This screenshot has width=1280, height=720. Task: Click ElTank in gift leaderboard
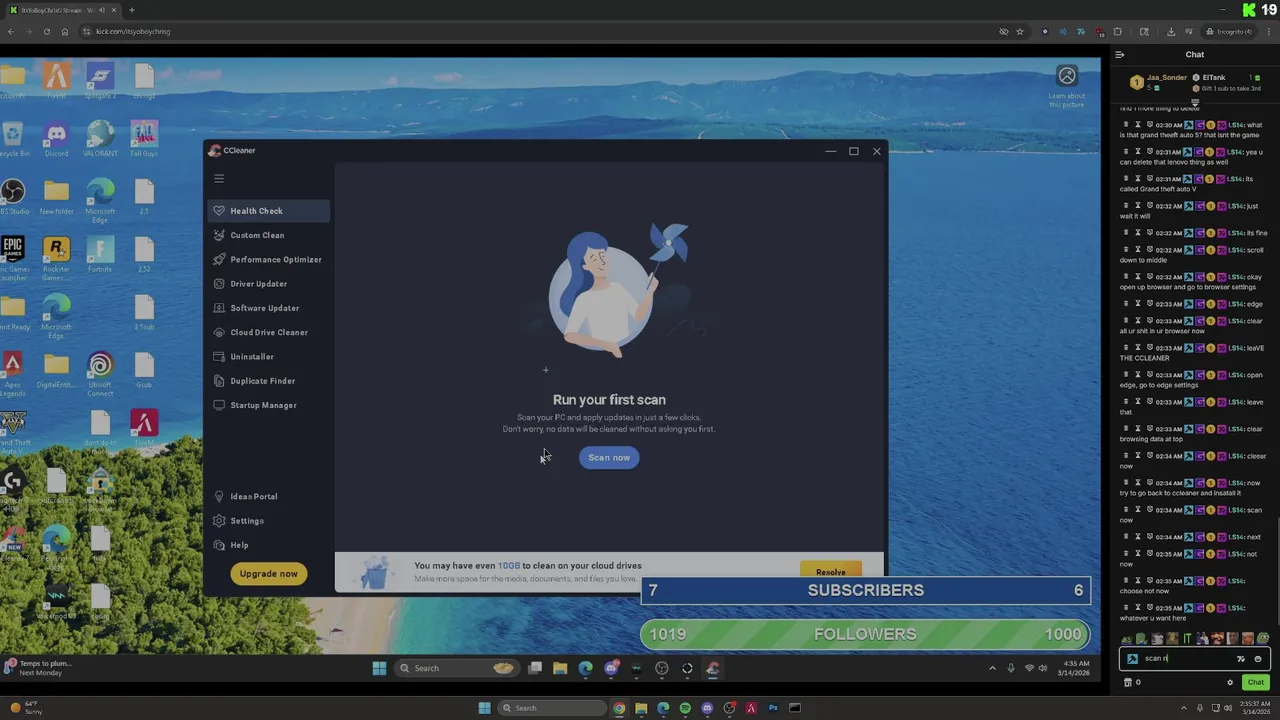(x=1213, y=77)
